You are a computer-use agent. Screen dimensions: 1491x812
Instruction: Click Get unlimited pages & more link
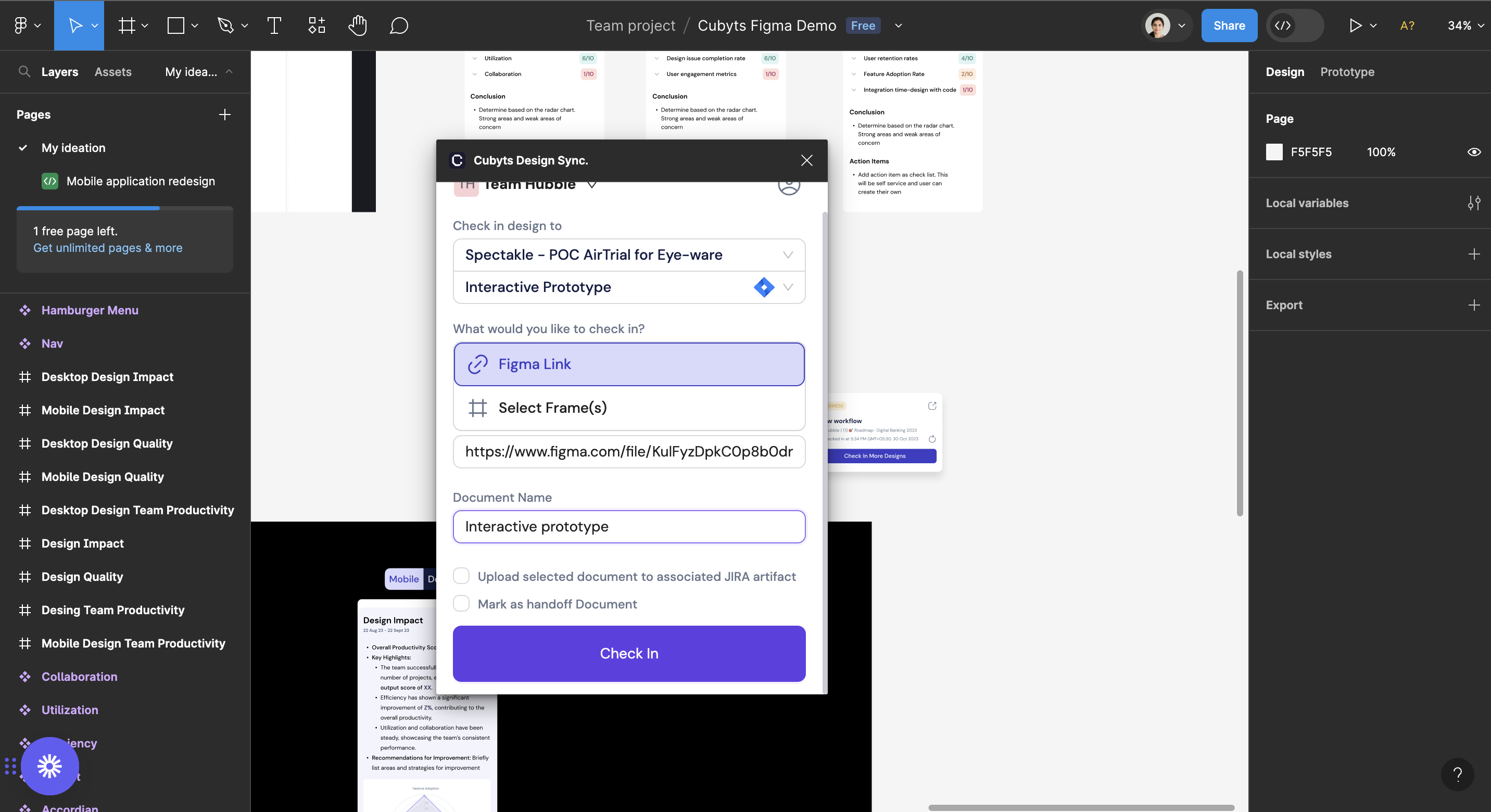coord(108,248)
